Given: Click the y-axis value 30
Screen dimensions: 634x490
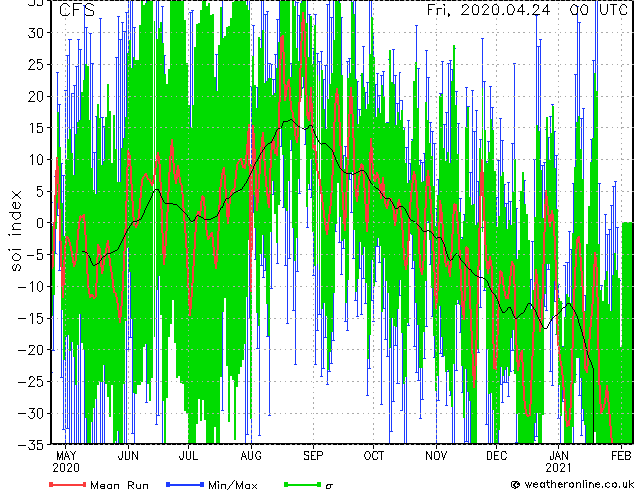Looking at the screenshot, I should point(37,33).
